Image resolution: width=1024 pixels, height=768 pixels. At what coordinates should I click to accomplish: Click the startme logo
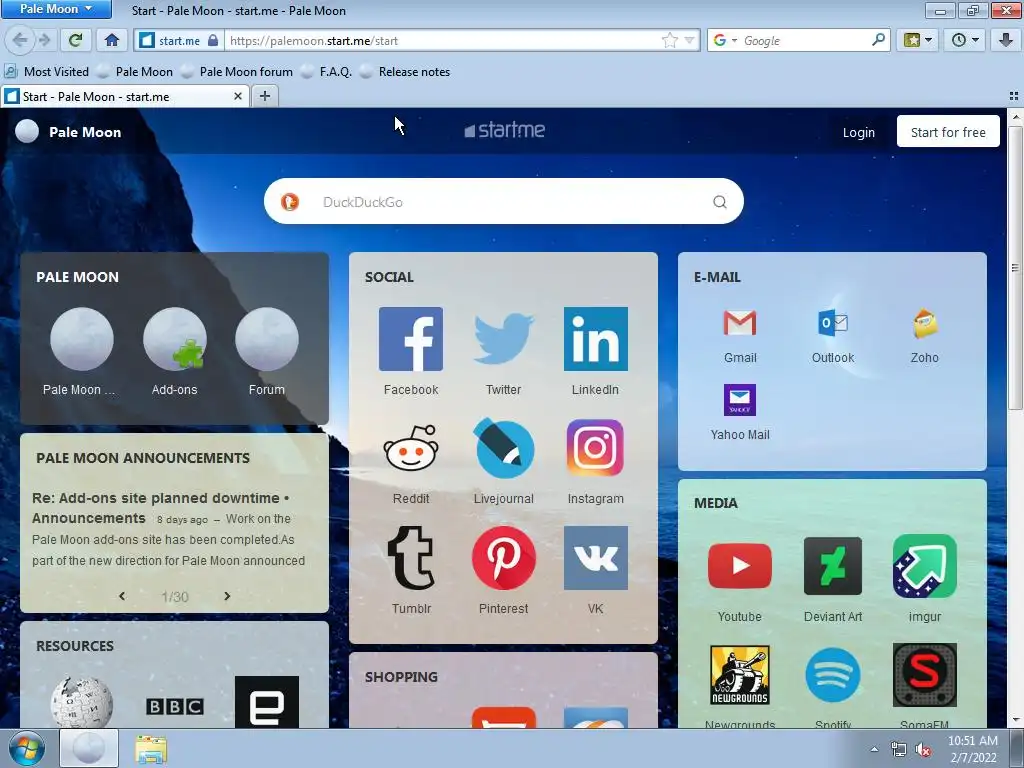tap(504, 130)
